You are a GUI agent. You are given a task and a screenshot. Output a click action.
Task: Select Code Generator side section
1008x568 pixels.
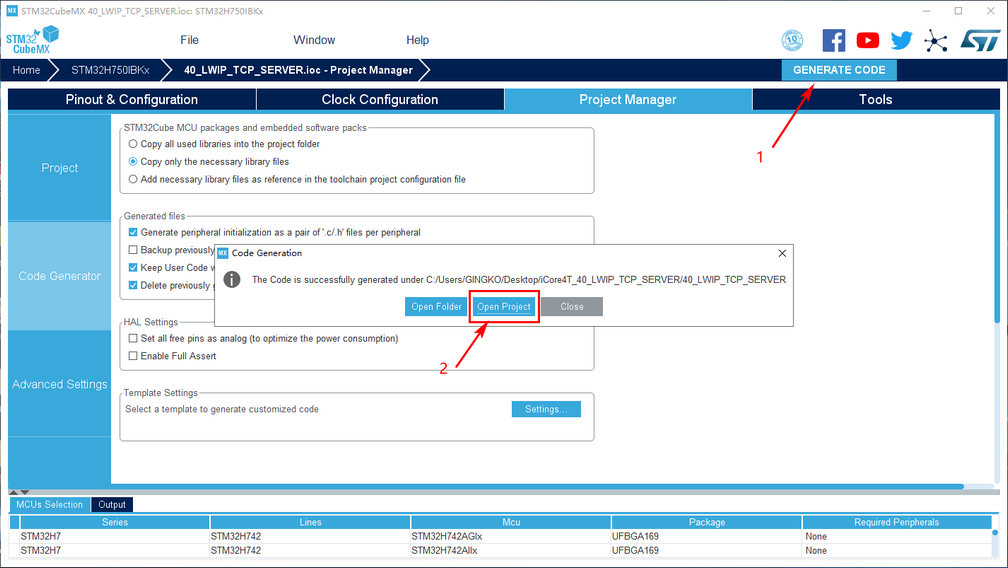(x=60, y=276)
